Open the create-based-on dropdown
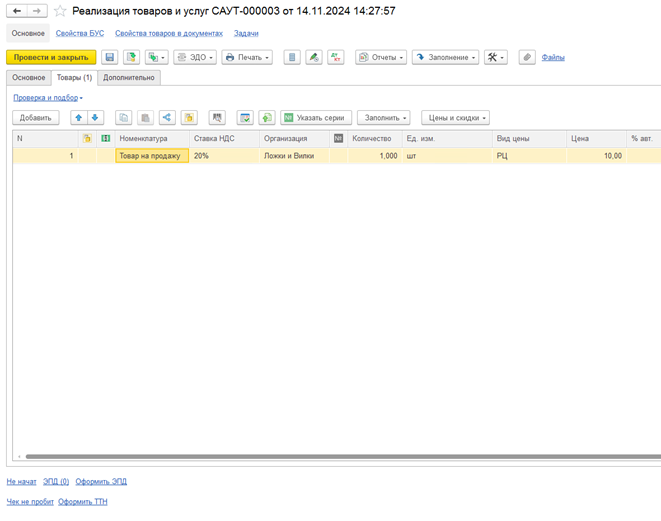661x521 pixels. coord(157,57)
